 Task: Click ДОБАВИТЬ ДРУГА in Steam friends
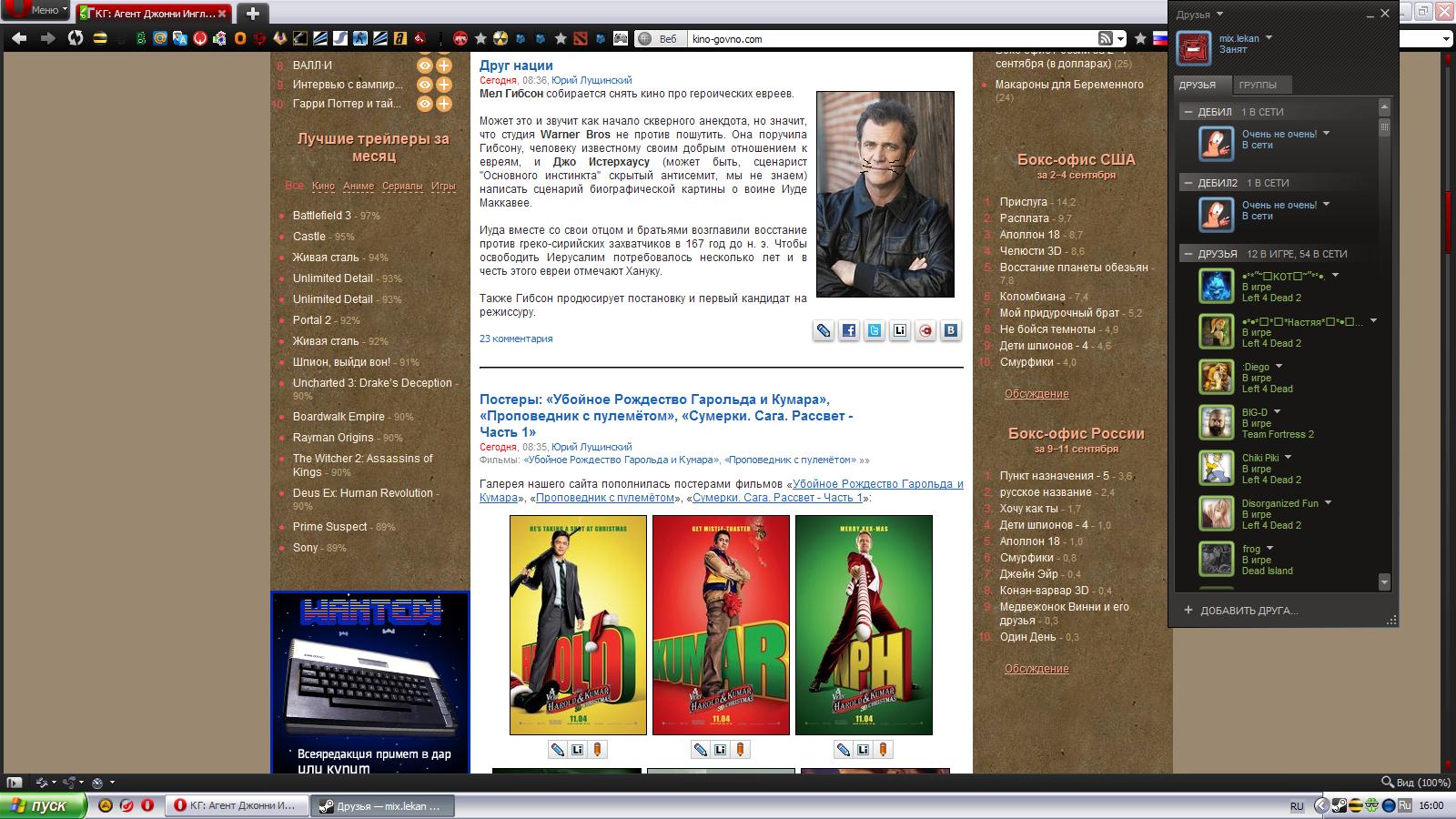pos(1240,611)
